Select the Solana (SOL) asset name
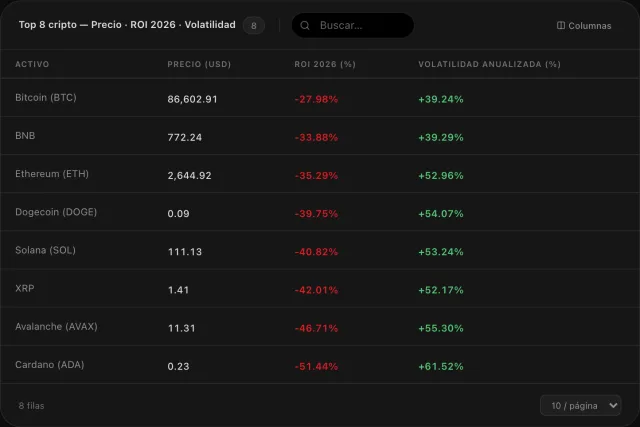Viewport: 640px width, 427px height. coord(45,250)
